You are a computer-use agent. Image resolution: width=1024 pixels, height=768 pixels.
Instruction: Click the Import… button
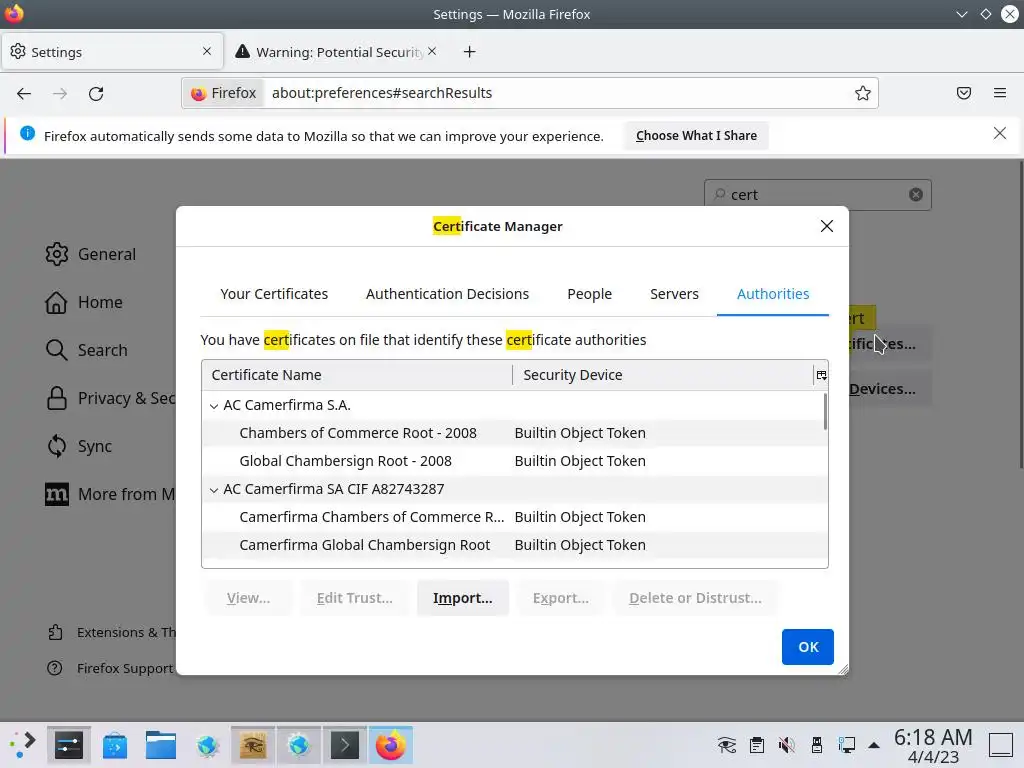click(x=462, y=598)
